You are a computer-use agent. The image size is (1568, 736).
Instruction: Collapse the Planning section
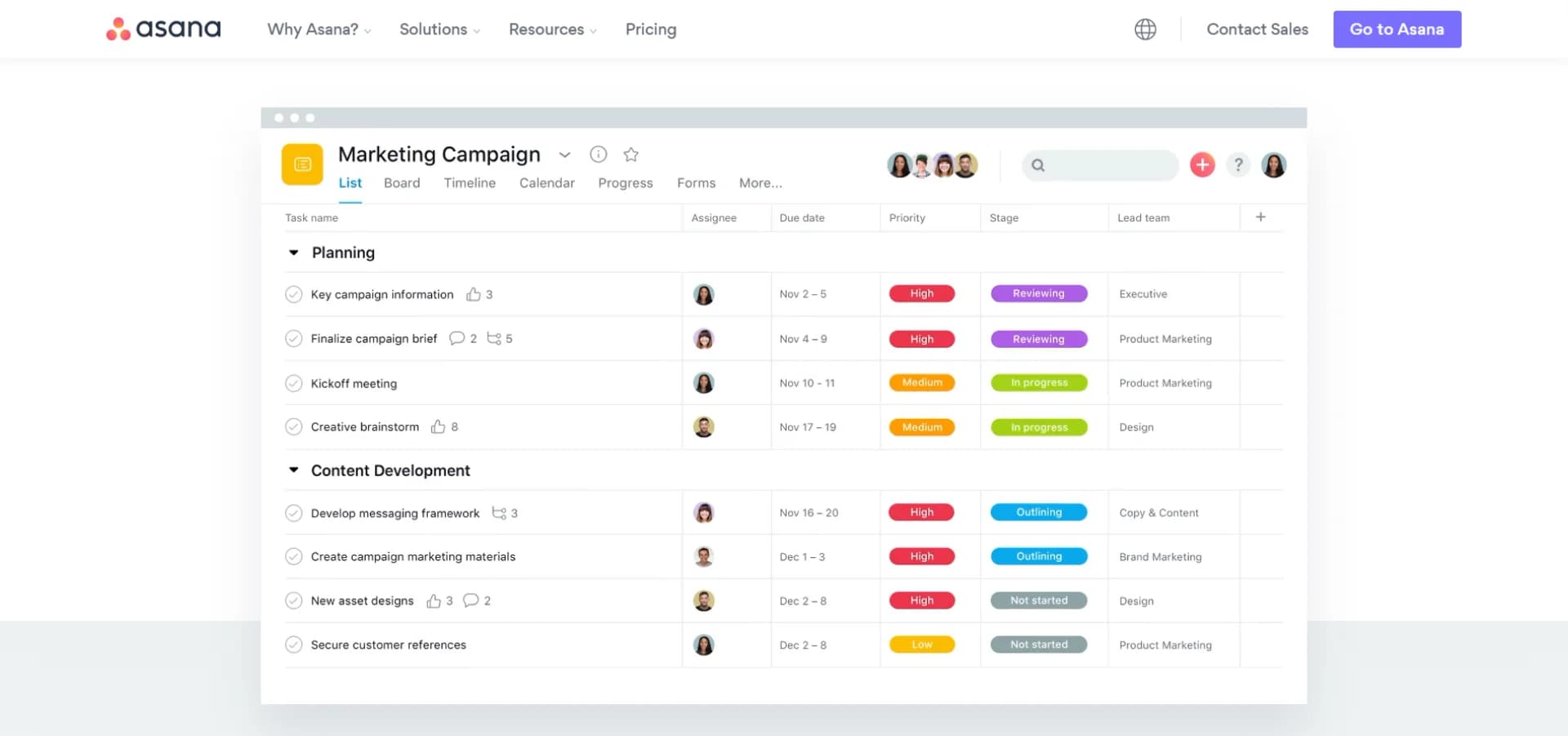click(293, 253)
